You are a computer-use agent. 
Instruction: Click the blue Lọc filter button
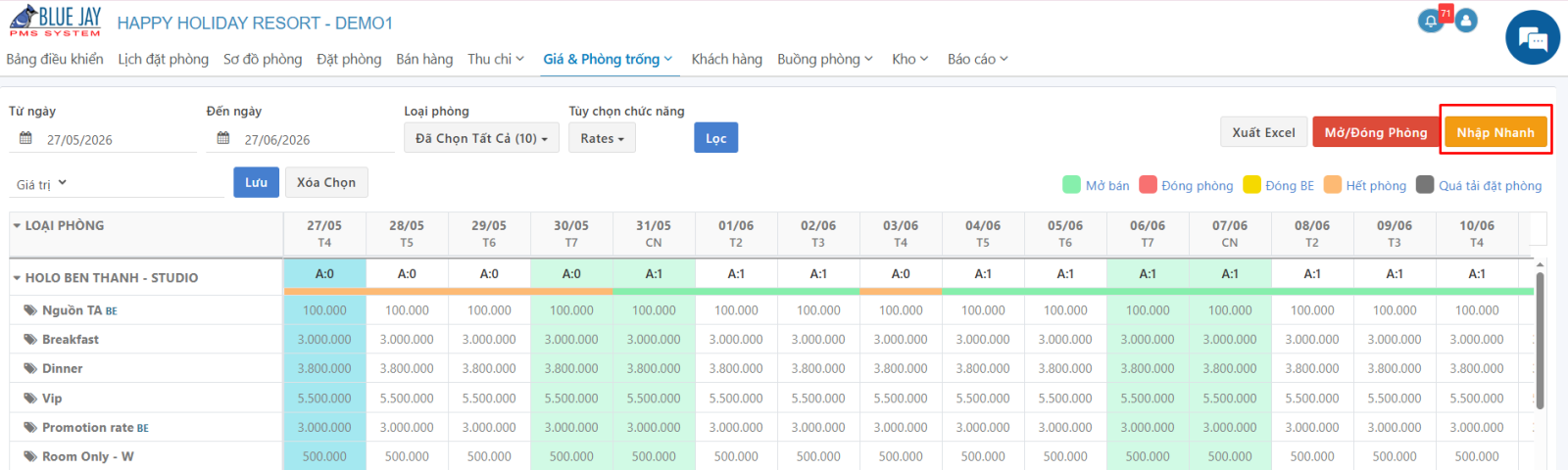click(716, 138)
